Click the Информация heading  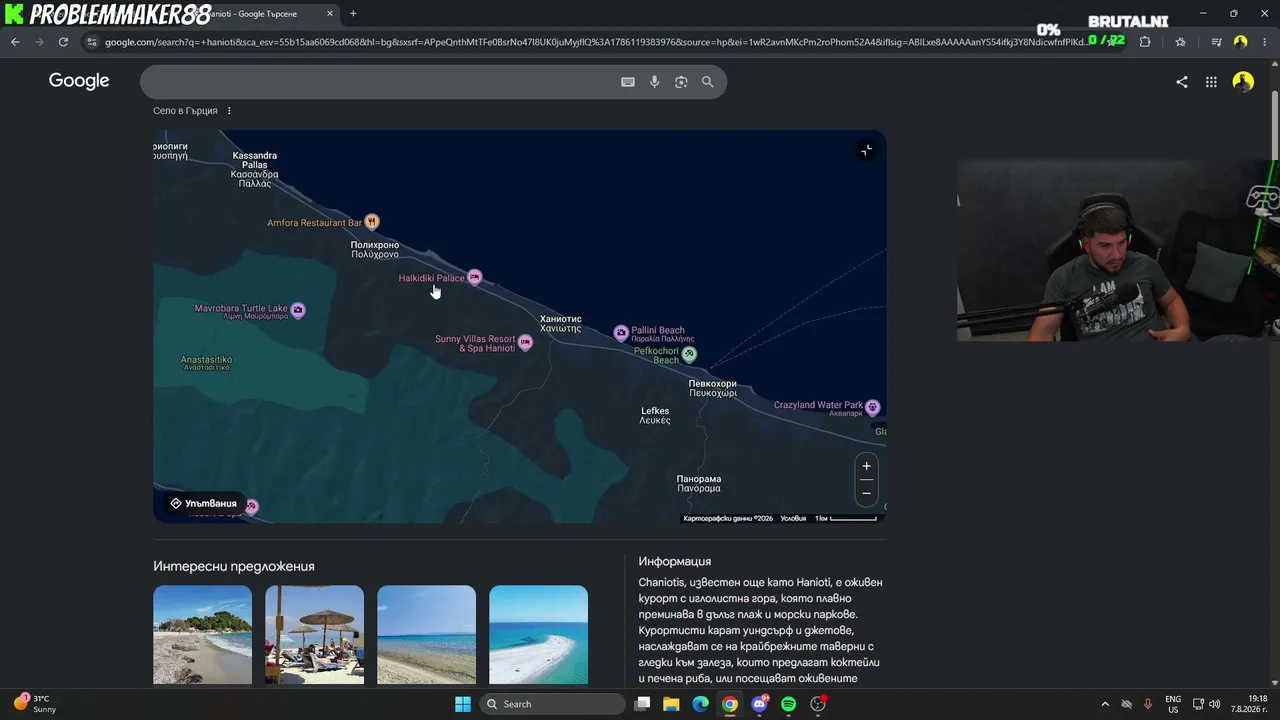[x=675, y=561]
